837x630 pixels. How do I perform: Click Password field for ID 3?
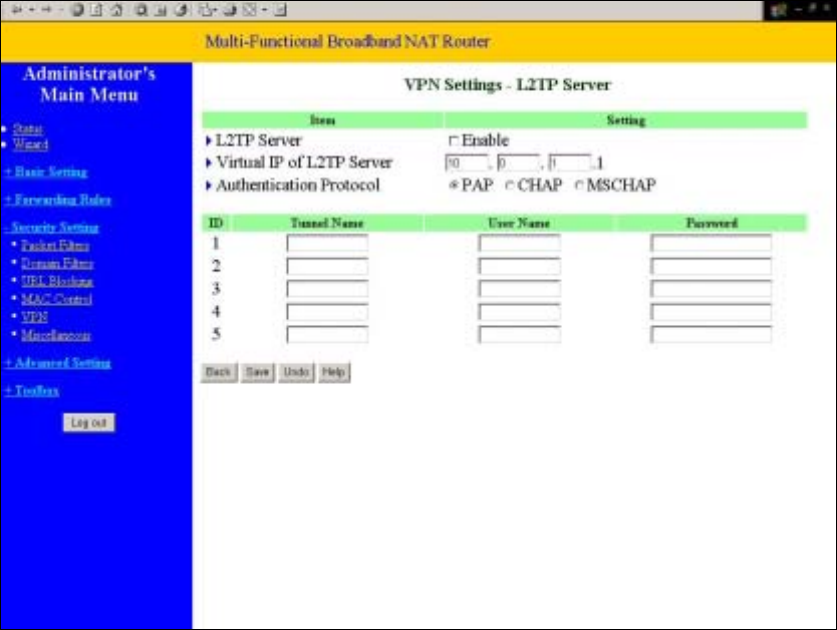[711, 289]
